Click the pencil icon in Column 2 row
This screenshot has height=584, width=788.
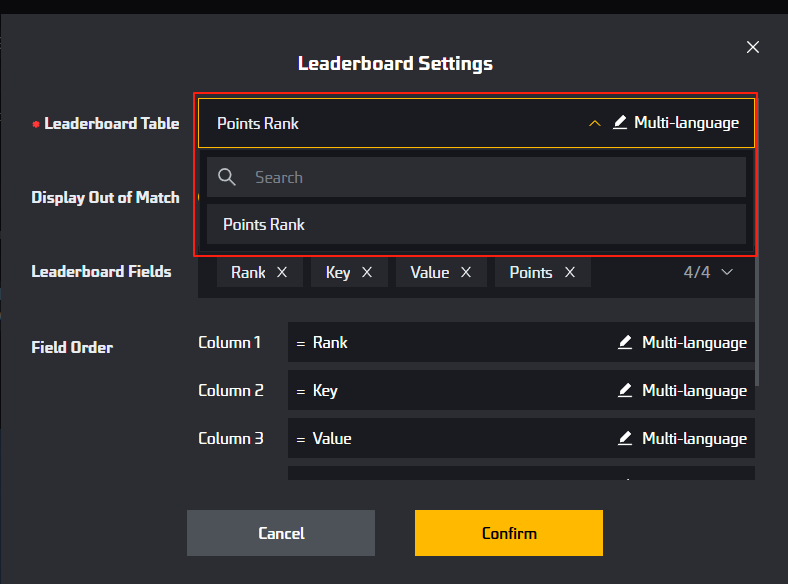click(x=625, y=390)
